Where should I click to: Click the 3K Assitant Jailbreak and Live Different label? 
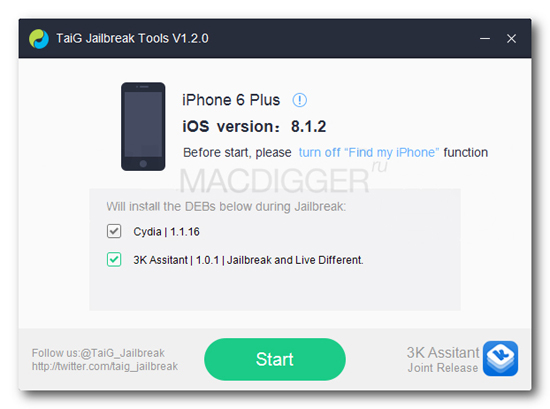point(248,260)
